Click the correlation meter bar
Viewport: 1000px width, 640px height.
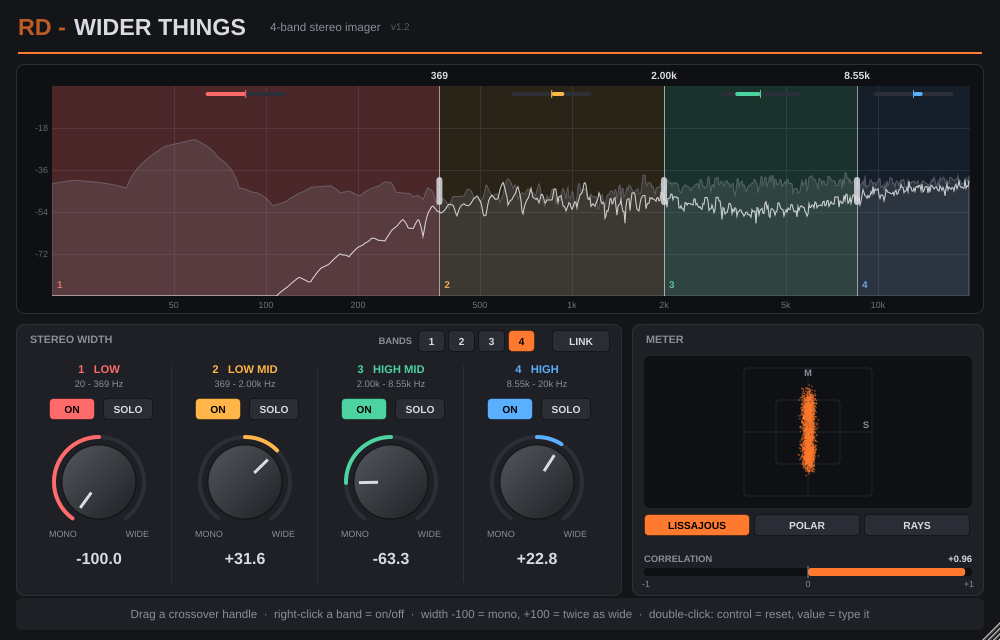808,572
